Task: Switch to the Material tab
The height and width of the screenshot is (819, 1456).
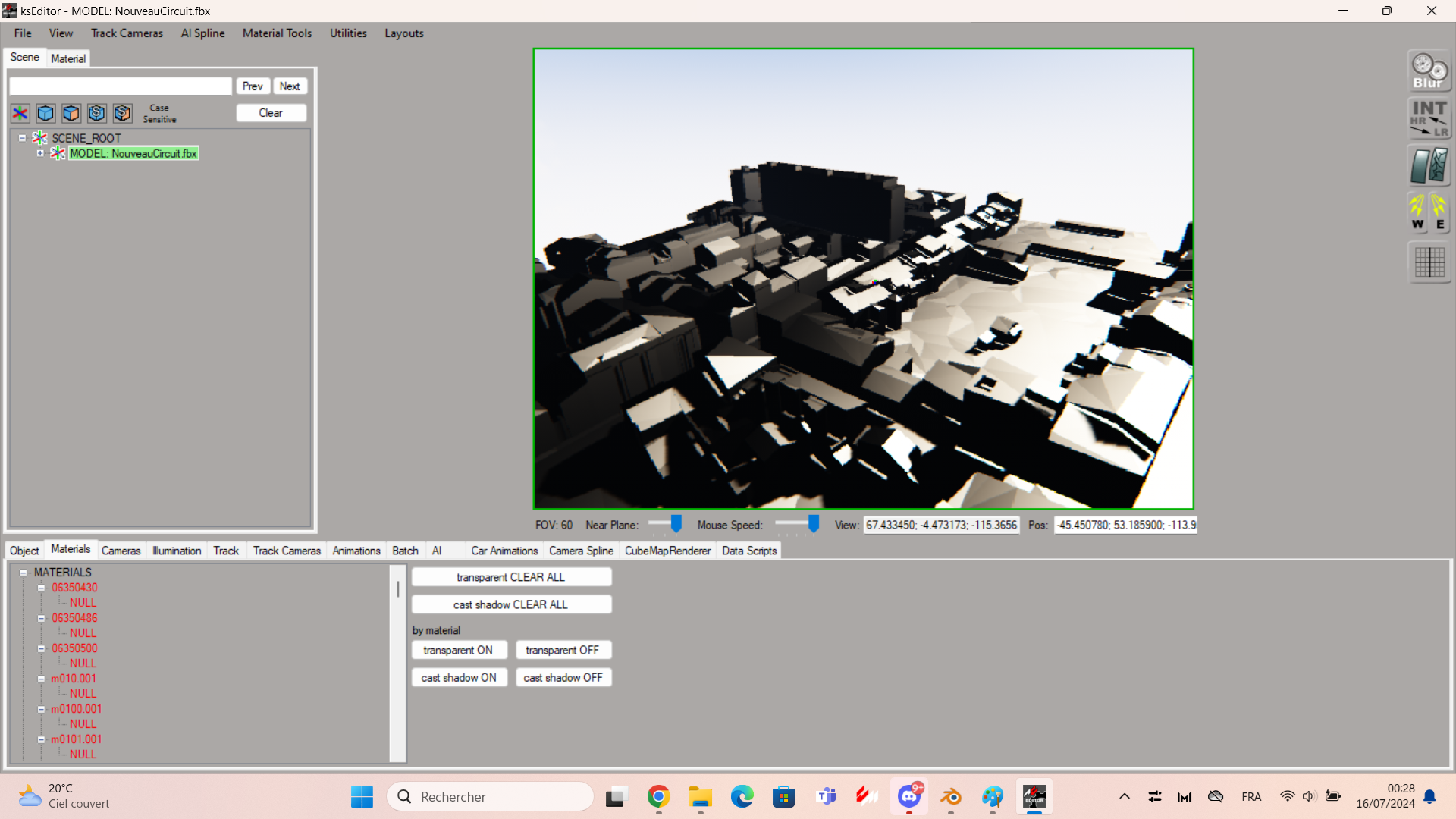Action: coord(68,58)
